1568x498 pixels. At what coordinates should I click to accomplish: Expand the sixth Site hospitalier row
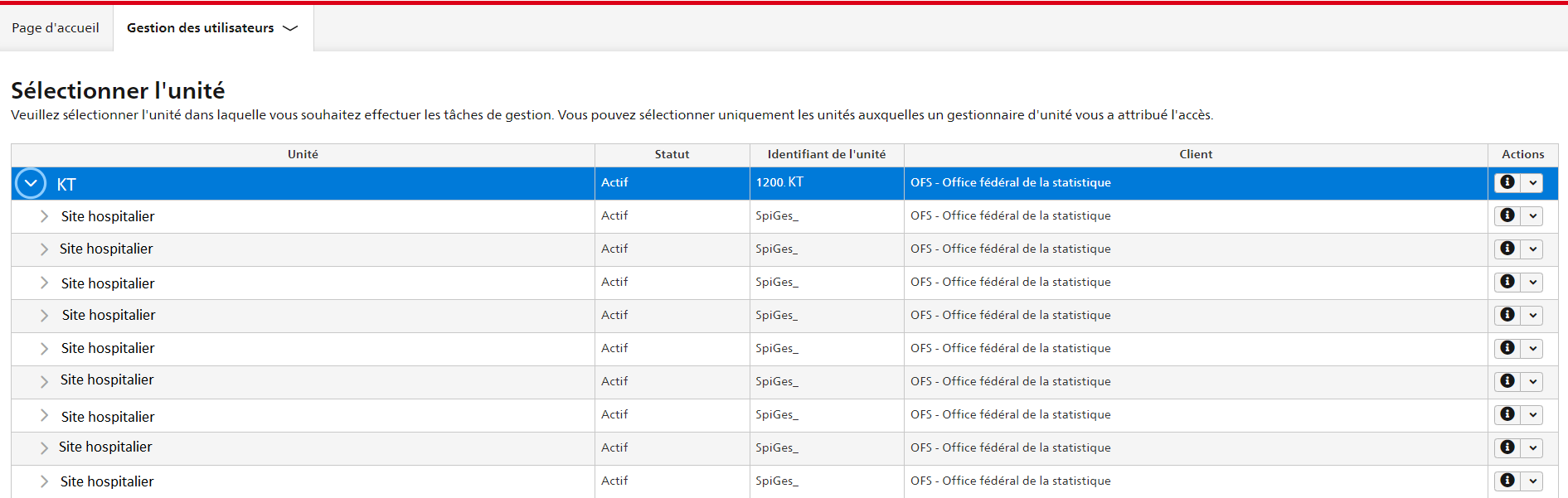(x=44, y=382)
